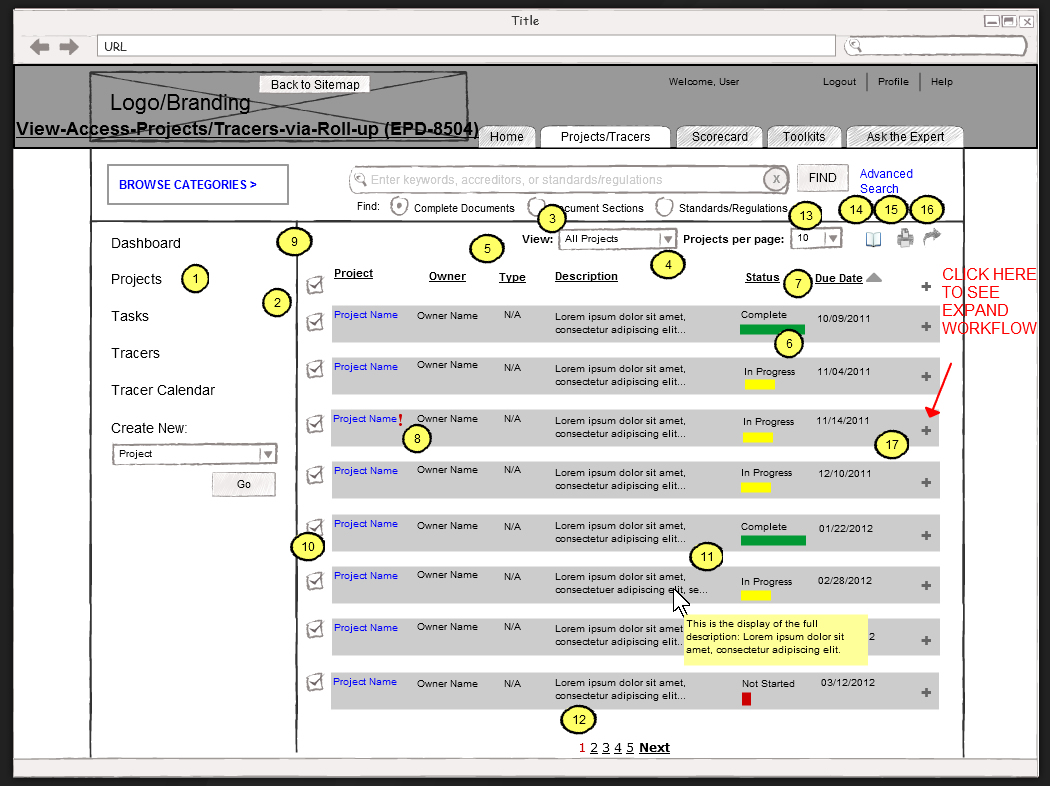This screenshot has height=786, width=1050.
Task: Open the Projects/Tracers tab
Action: tap(605, 137)
